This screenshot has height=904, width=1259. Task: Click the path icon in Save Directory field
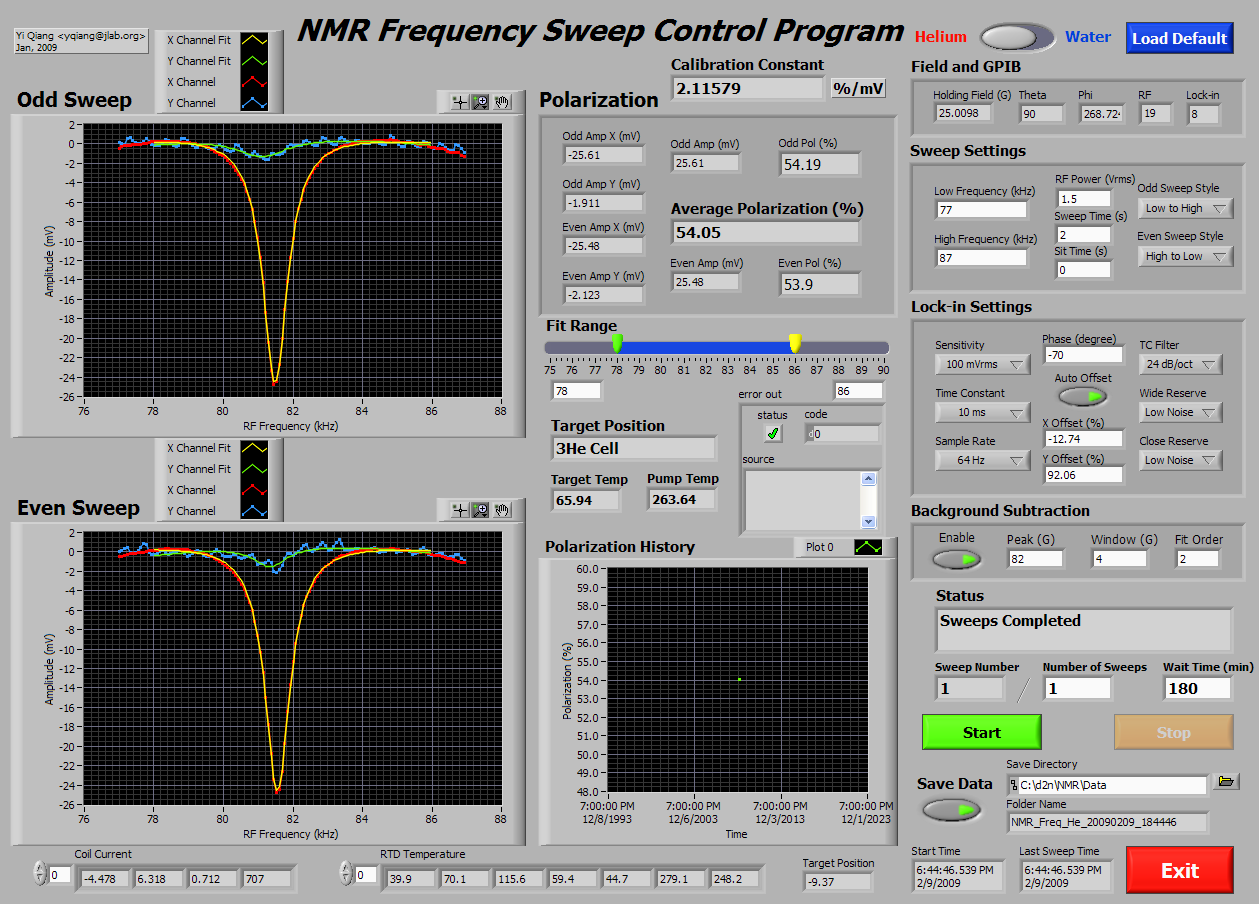click(1014, 785)
